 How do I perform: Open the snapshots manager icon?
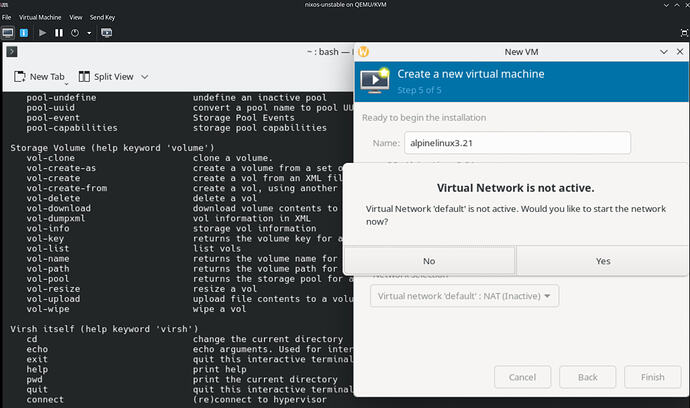click(106, 33)
